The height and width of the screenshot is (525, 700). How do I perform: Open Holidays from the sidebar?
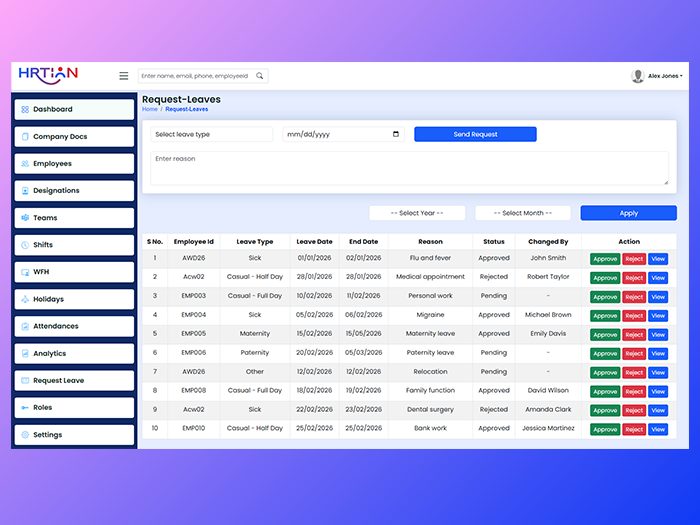point(74,299)
